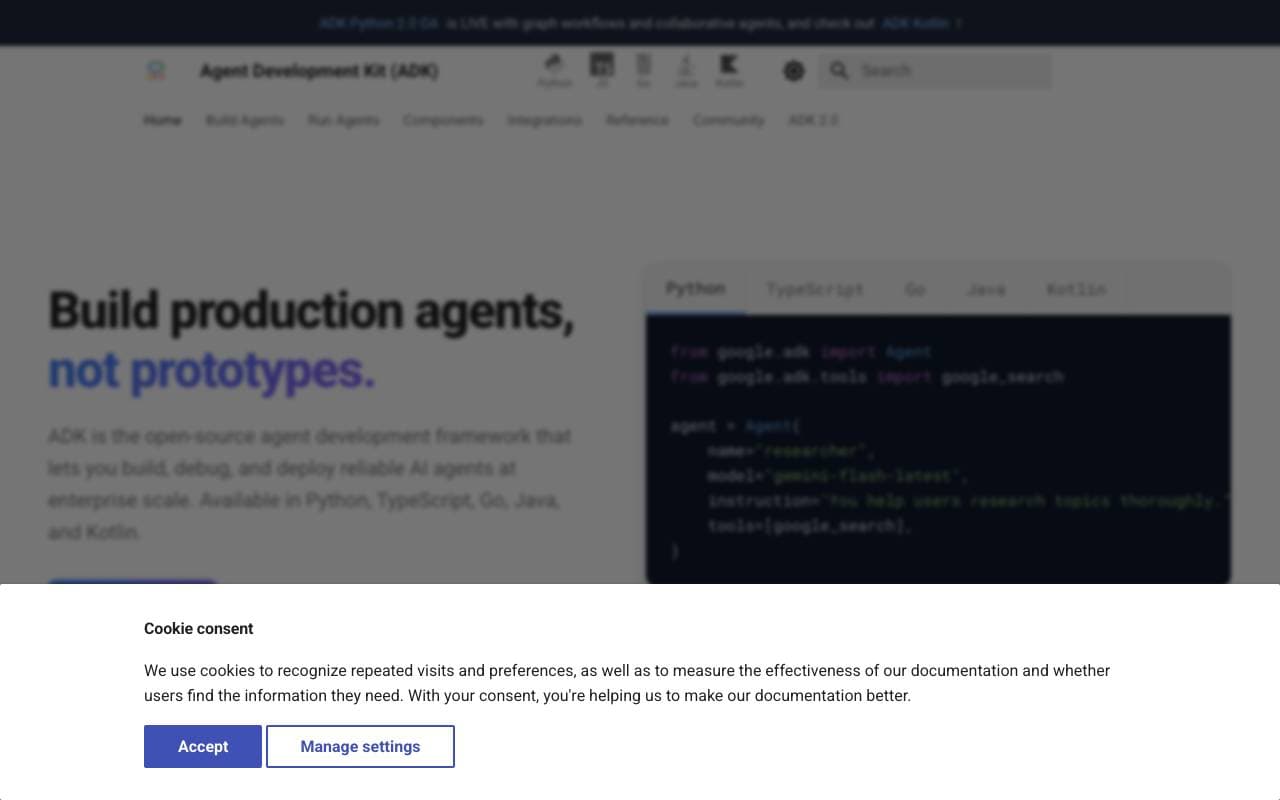This screenshot has width=1280, height=800.
Task: Focus the Search input field
Action: coord(935,70)
